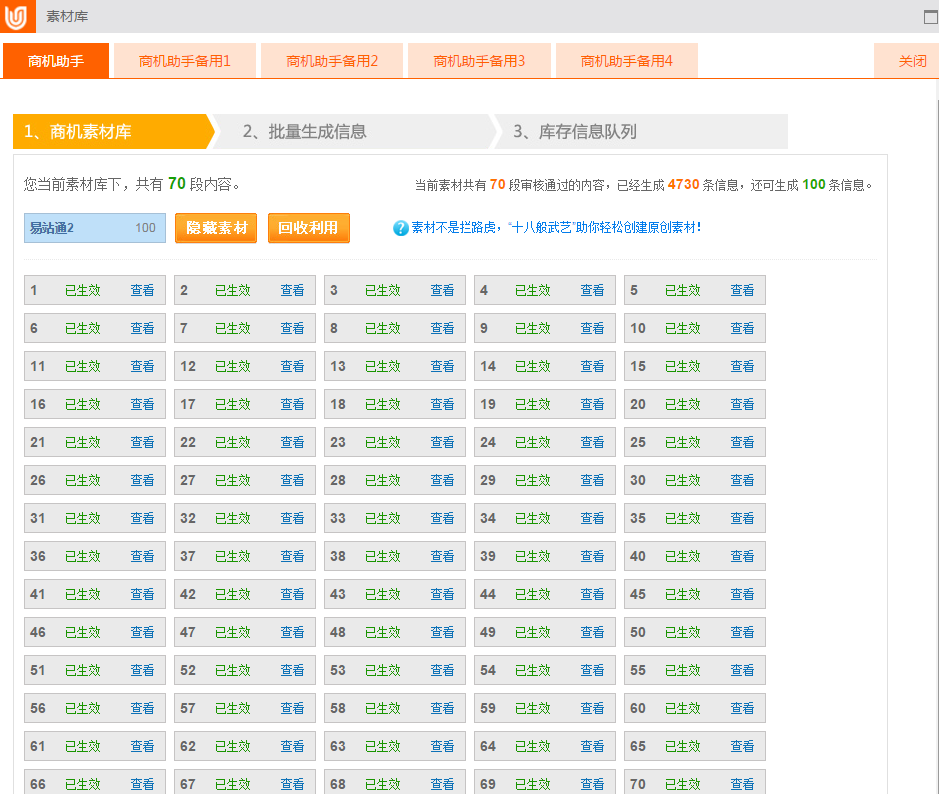Image resolution: width=939 pixels, height=794 pixels.
Task: Click the maximize window icon
Action: tap(930, 17)
